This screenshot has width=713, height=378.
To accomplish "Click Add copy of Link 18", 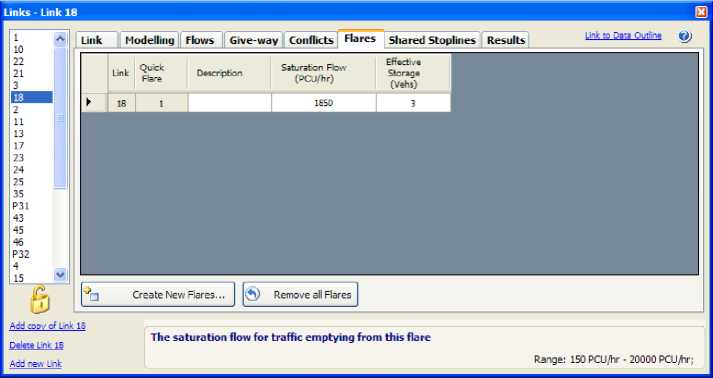I will [x=47, y=326].
